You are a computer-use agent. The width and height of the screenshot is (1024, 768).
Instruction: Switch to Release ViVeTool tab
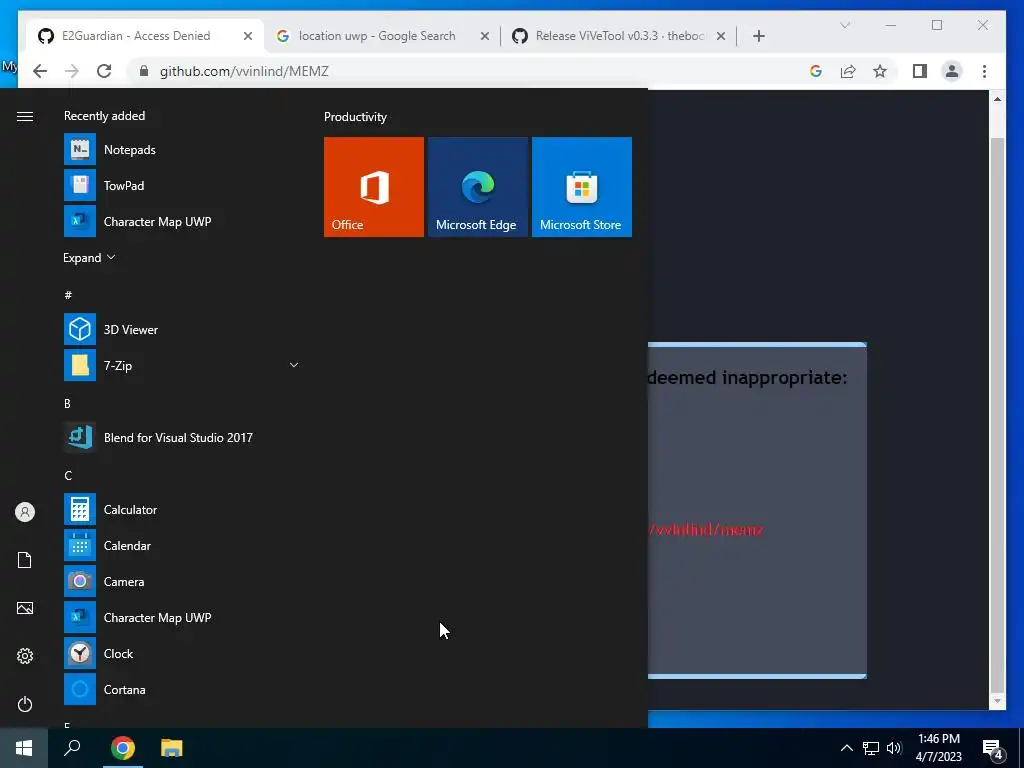pos(619,36)
